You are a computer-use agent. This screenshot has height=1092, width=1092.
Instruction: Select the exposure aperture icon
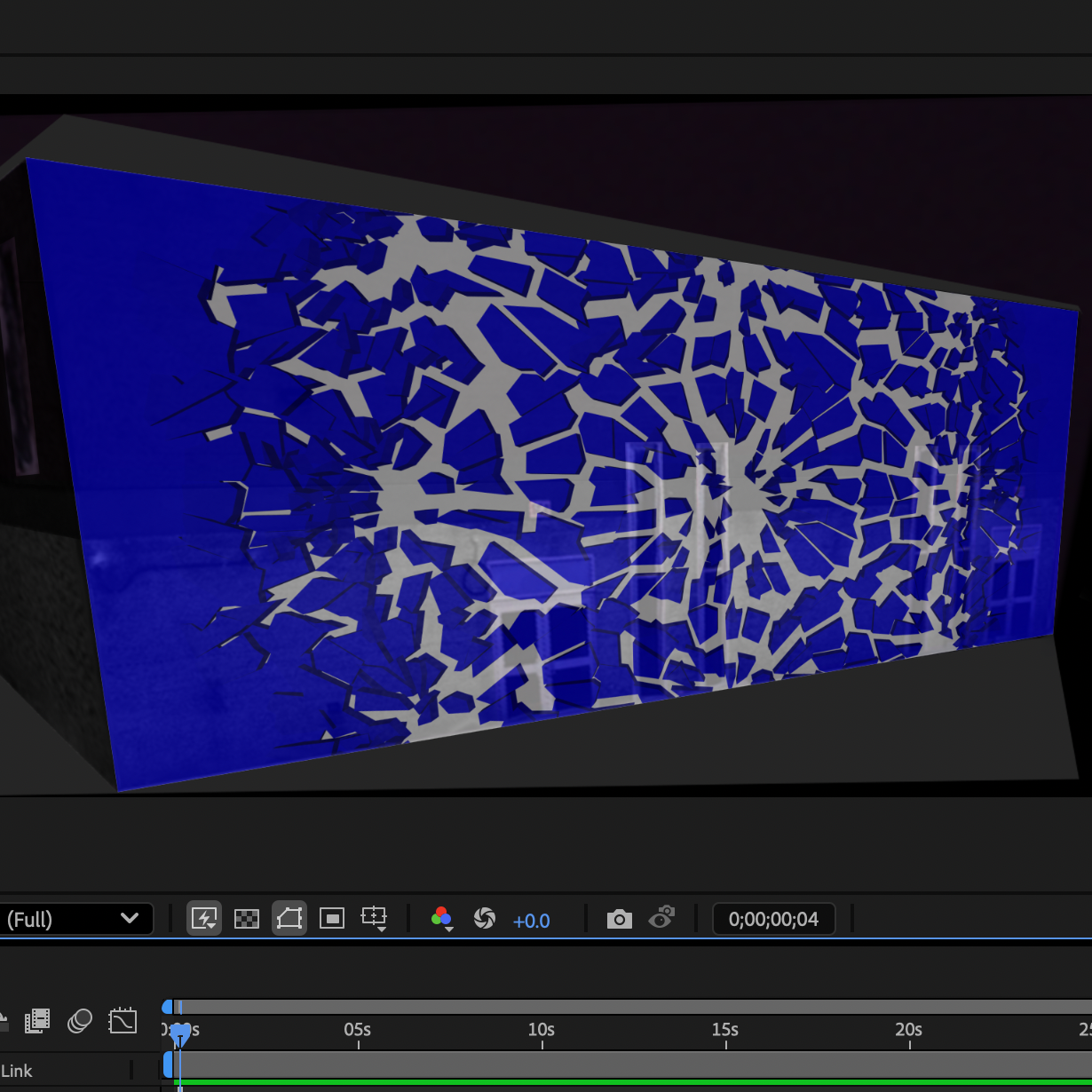(x=485, y=919)
